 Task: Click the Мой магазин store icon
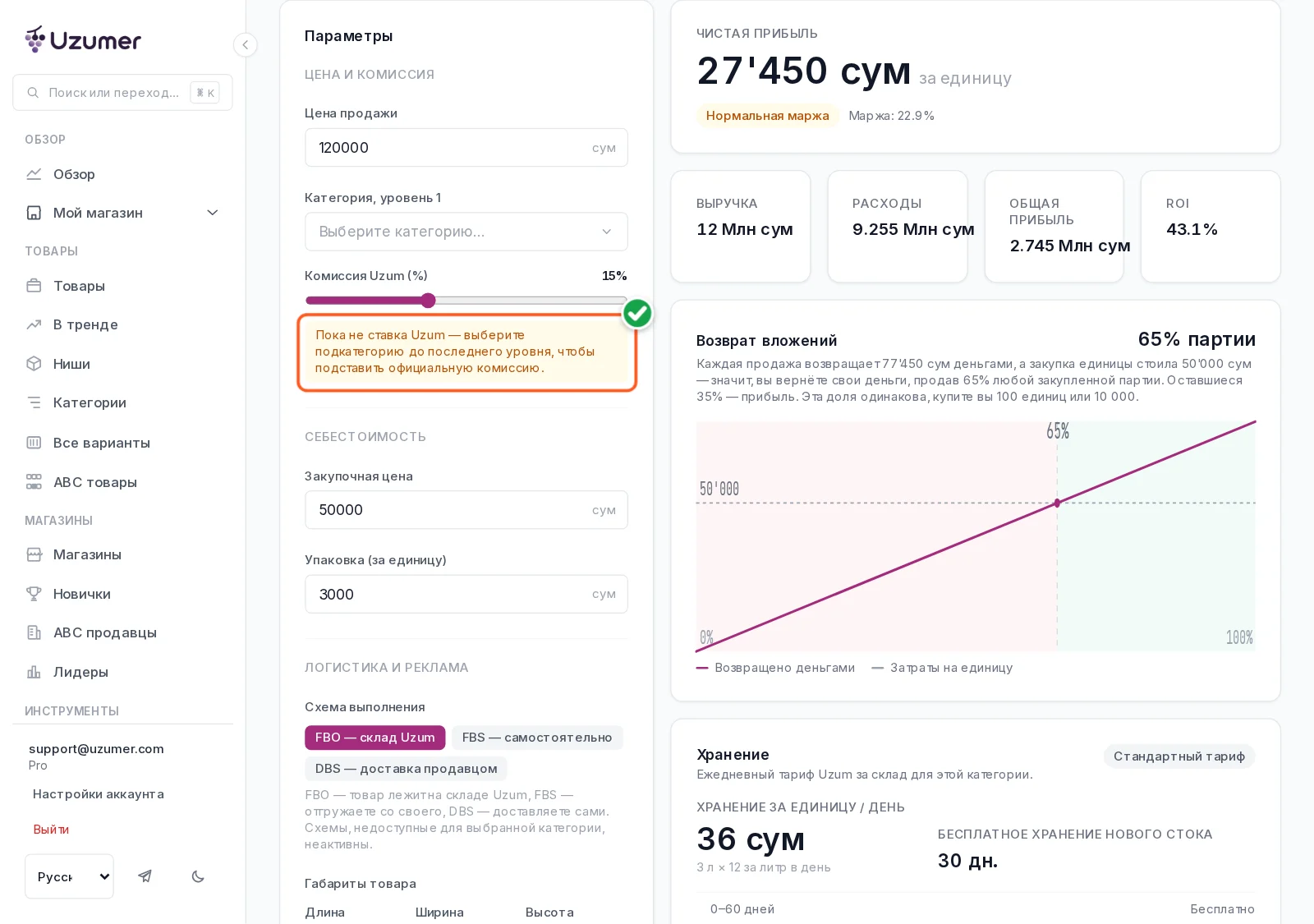tap(34, 213)
